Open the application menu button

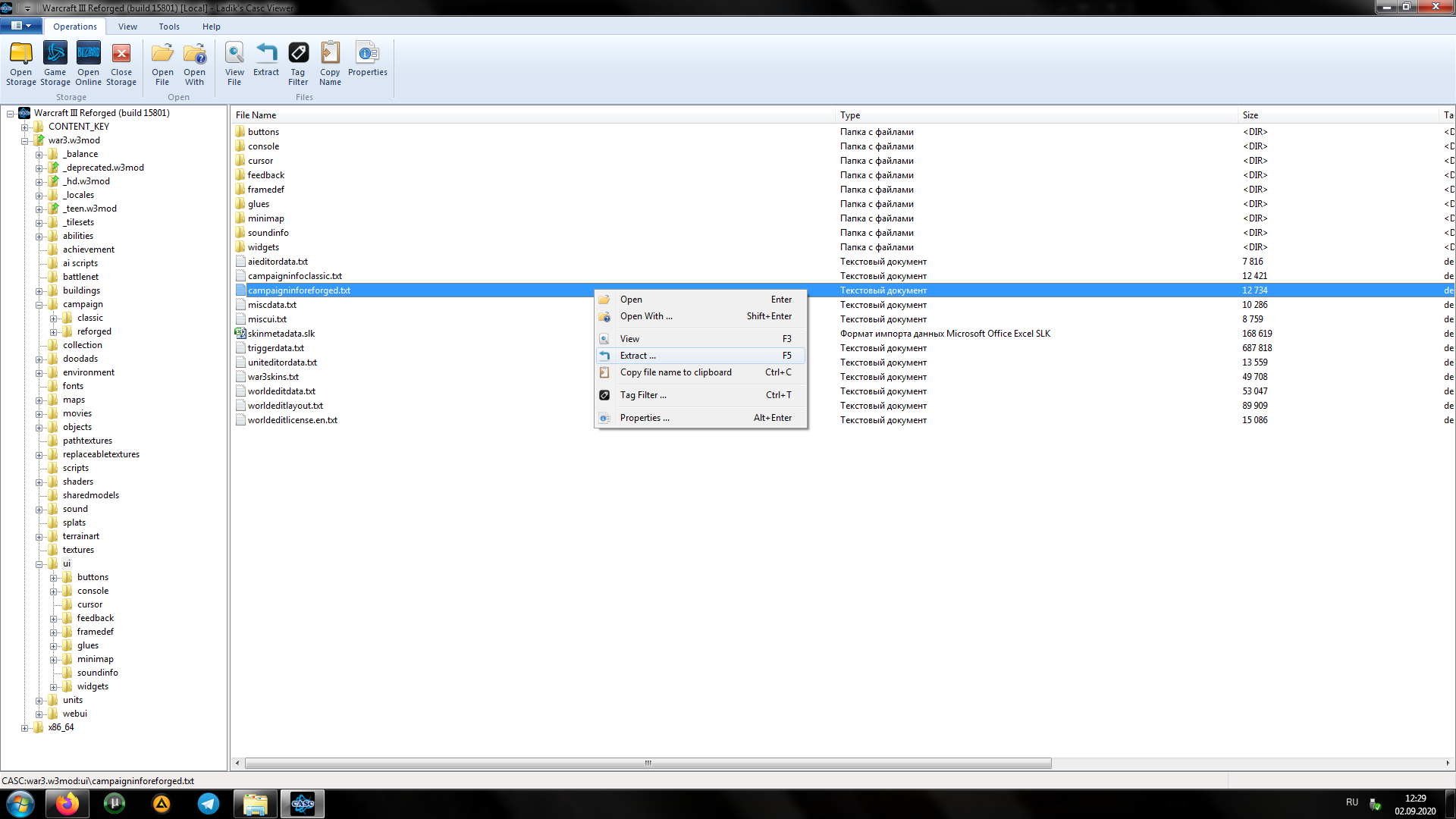tap(20, 26)
